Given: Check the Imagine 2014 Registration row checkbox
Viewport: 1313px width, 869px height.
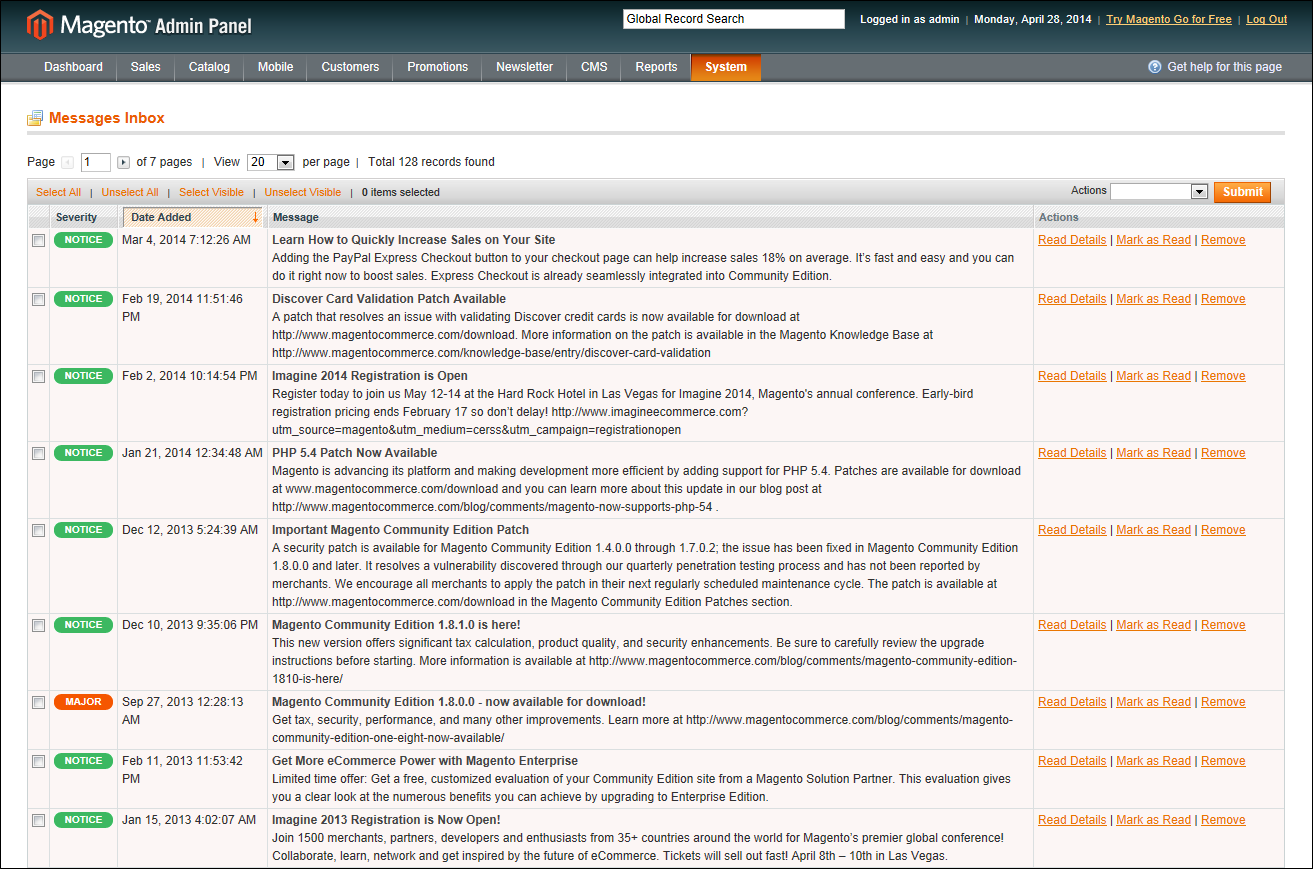Looking at the screenshot, I should pos(38,377).
